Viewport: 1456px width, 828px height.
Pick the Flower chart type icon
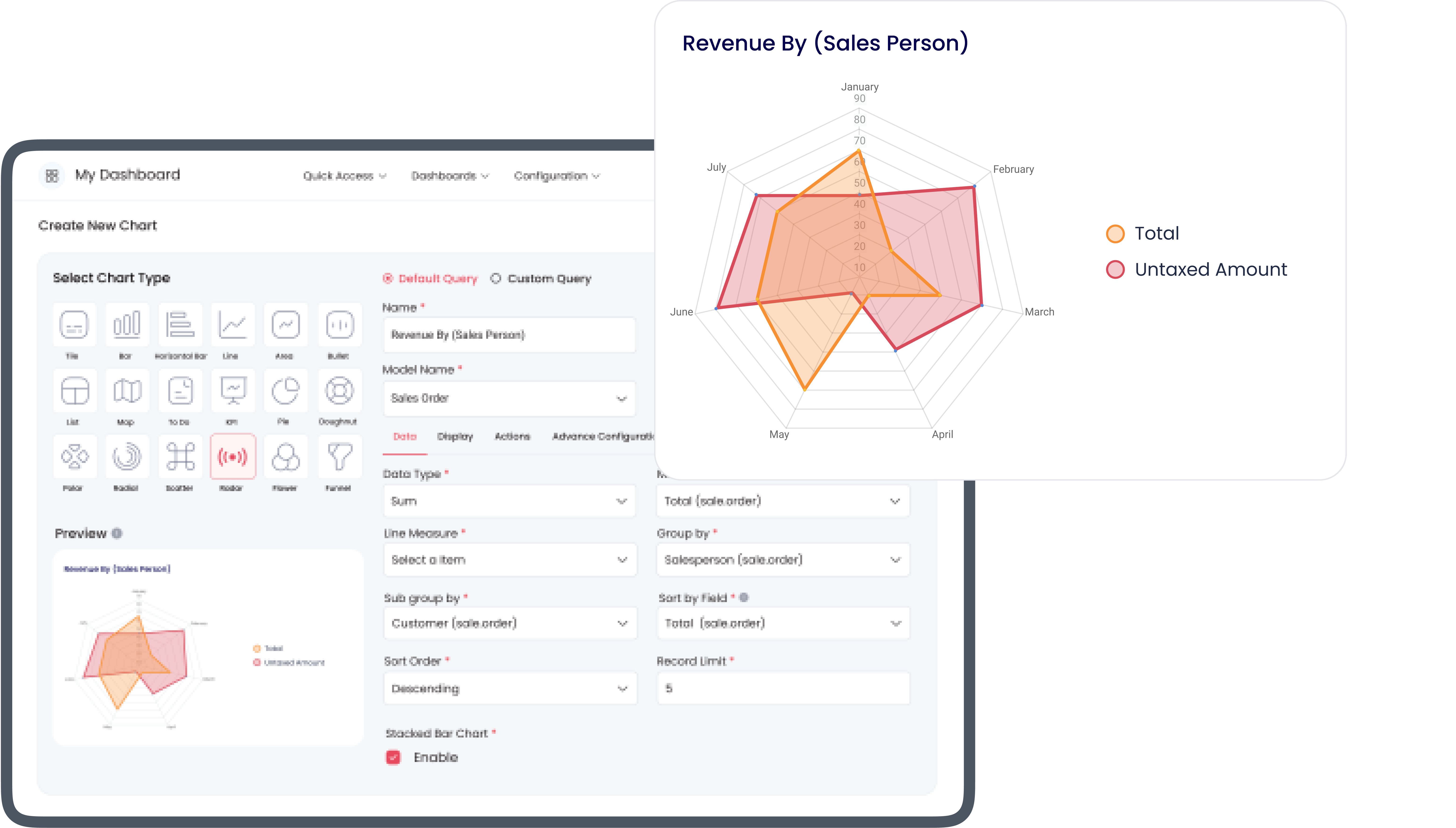click(286, 457)
